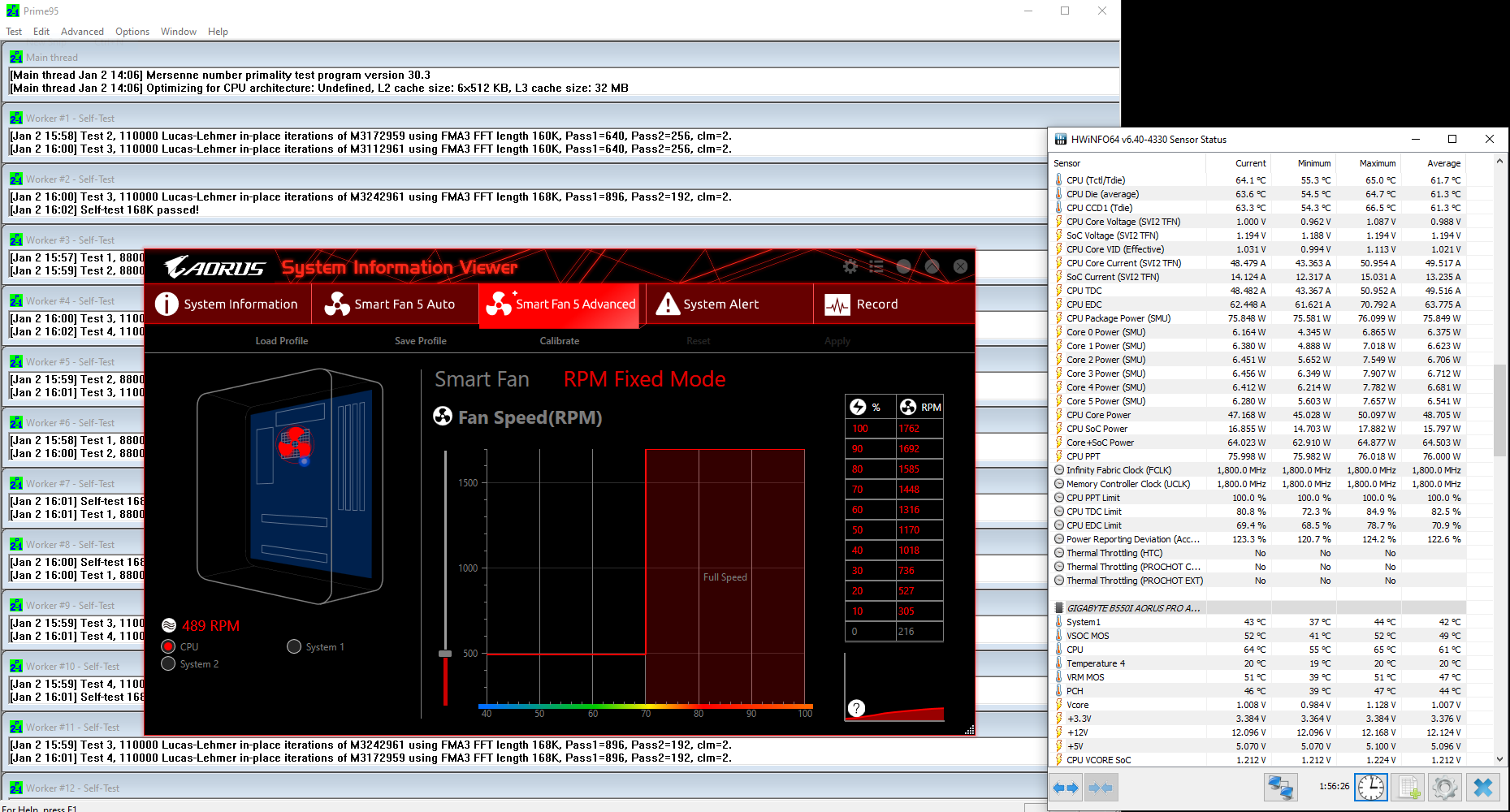Click the System Alert warning triangle icon
This screenshot has height=812, width=1510.
(x=668, y=304)
